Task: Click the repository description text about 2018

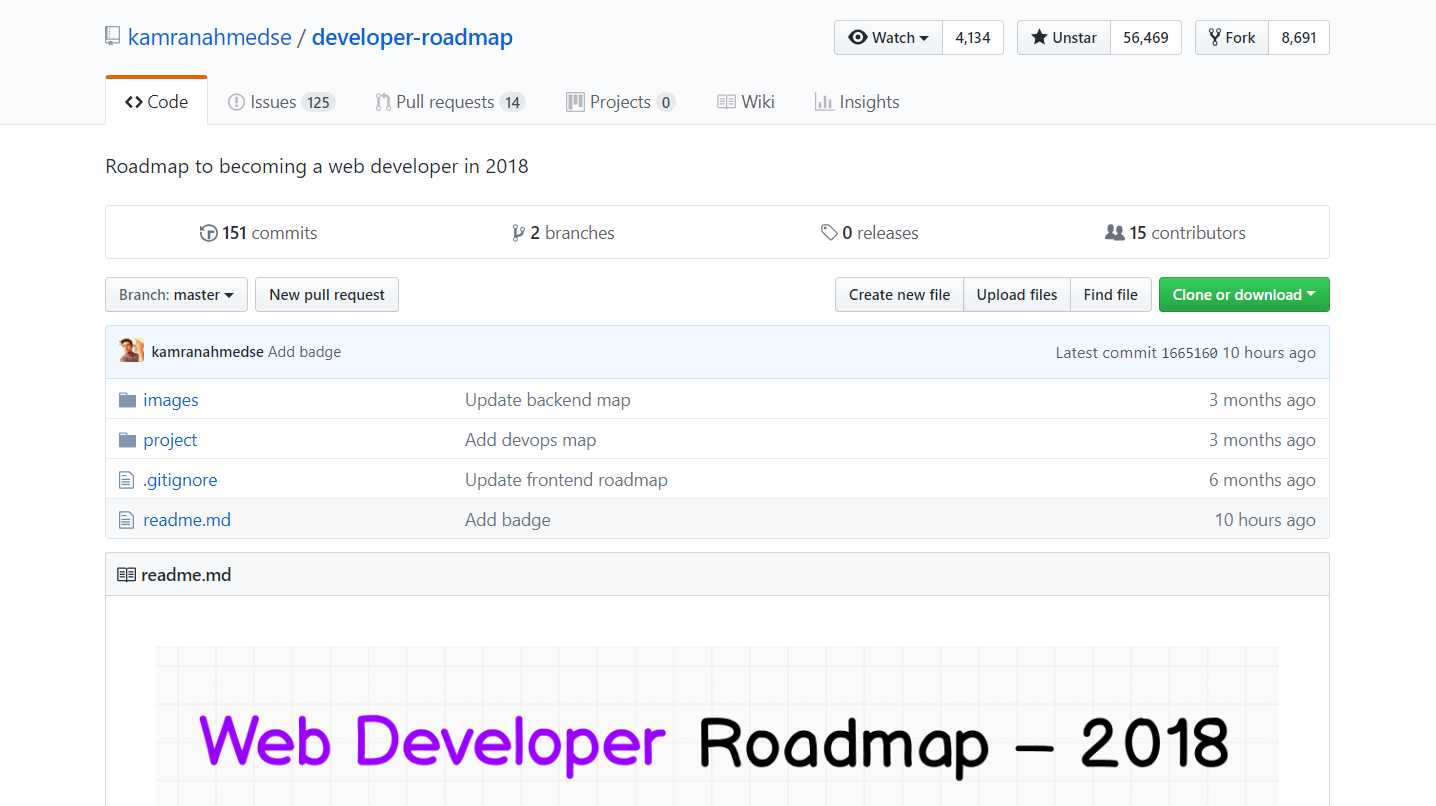Action: [x=317, y=166]
